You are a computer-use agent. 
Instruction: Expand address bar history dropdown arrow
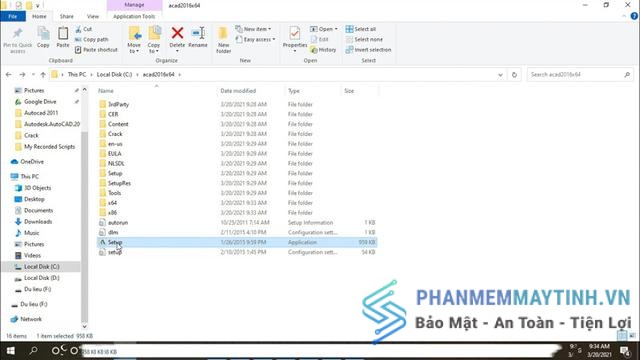[500, 75]
